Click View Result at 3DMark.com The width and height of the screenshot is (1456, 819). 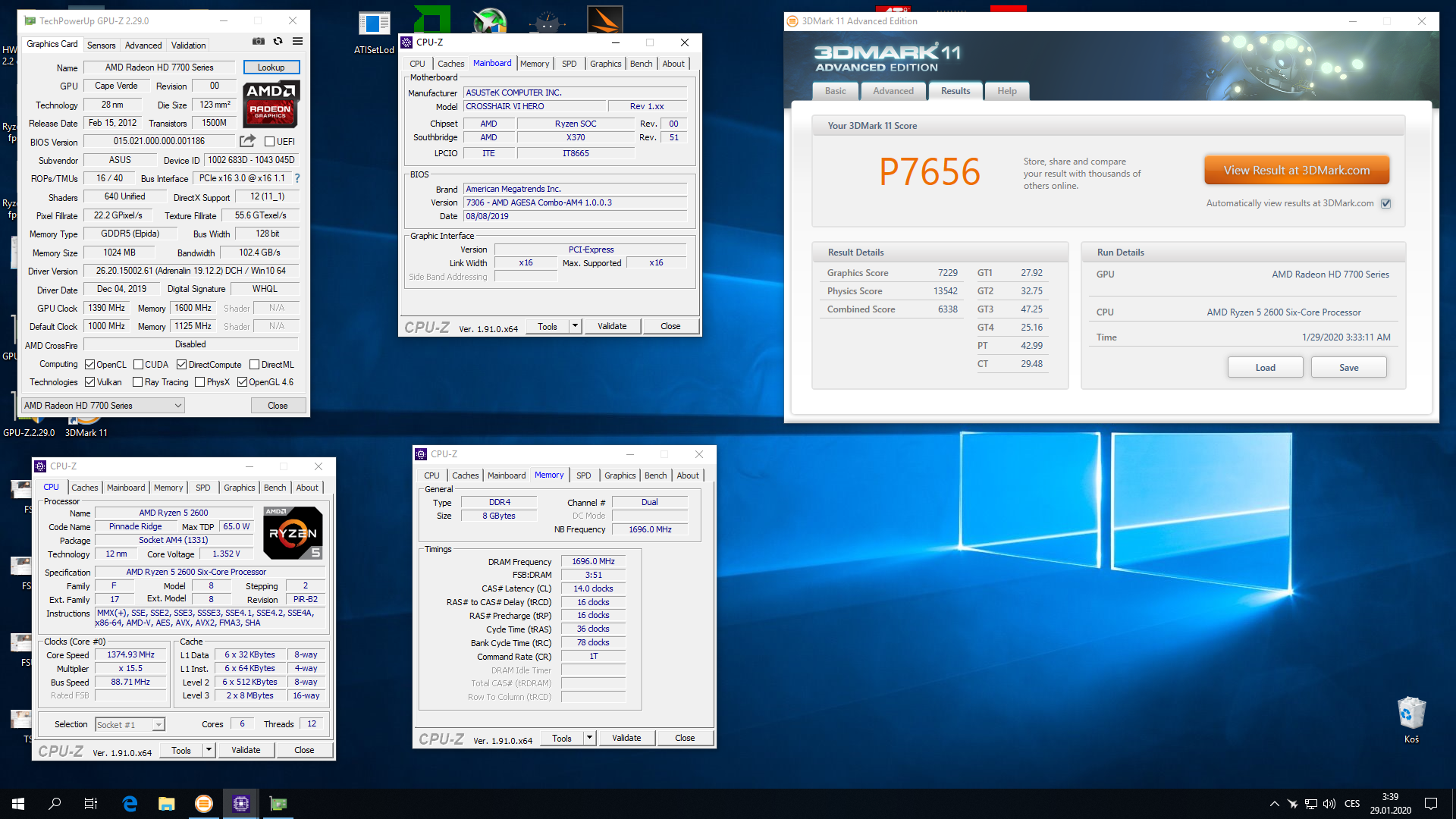click(x=1297, y=171)
